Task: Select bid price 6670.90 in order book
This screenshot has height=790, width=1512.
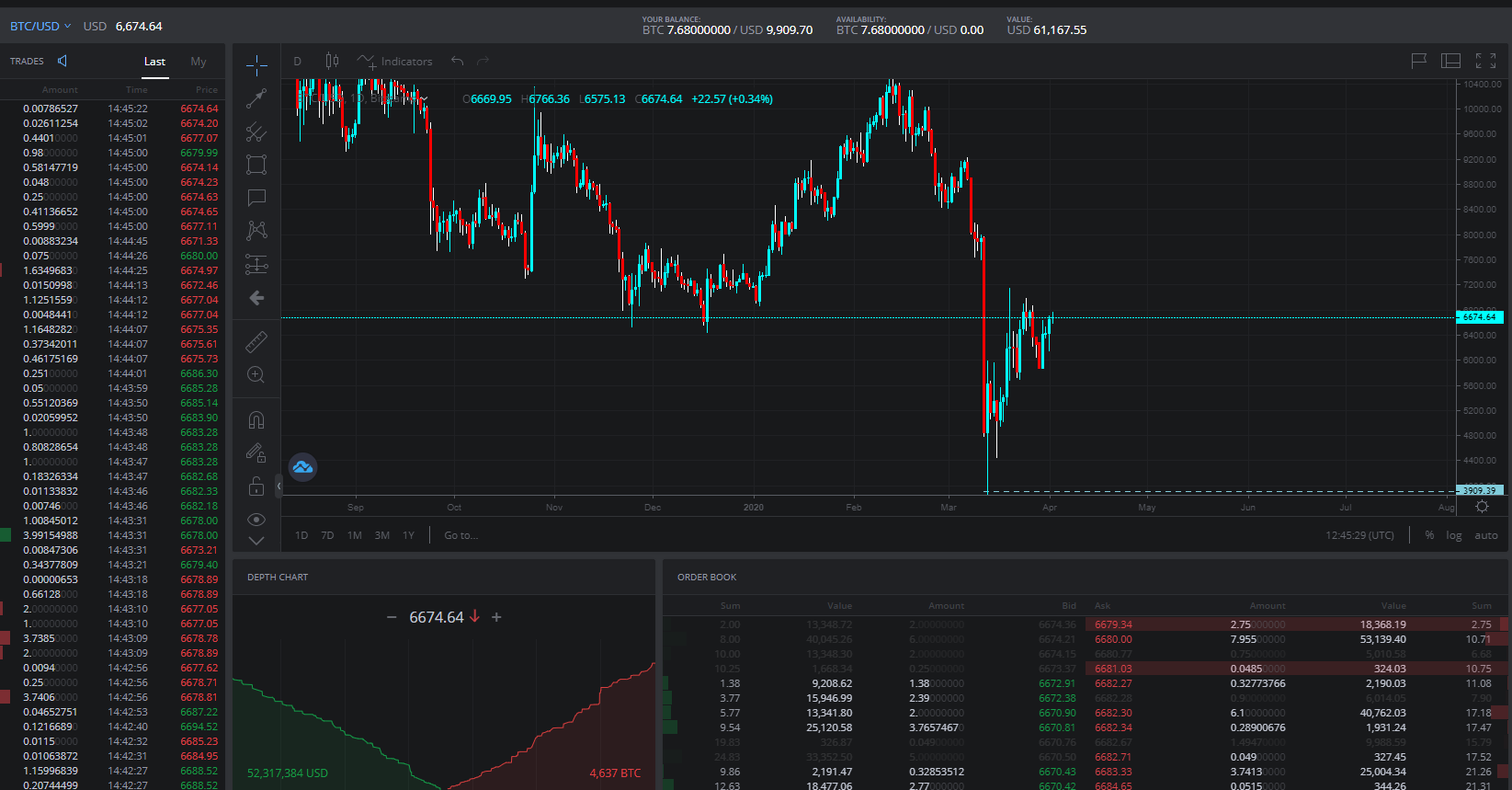Action: coord(1057,713)
